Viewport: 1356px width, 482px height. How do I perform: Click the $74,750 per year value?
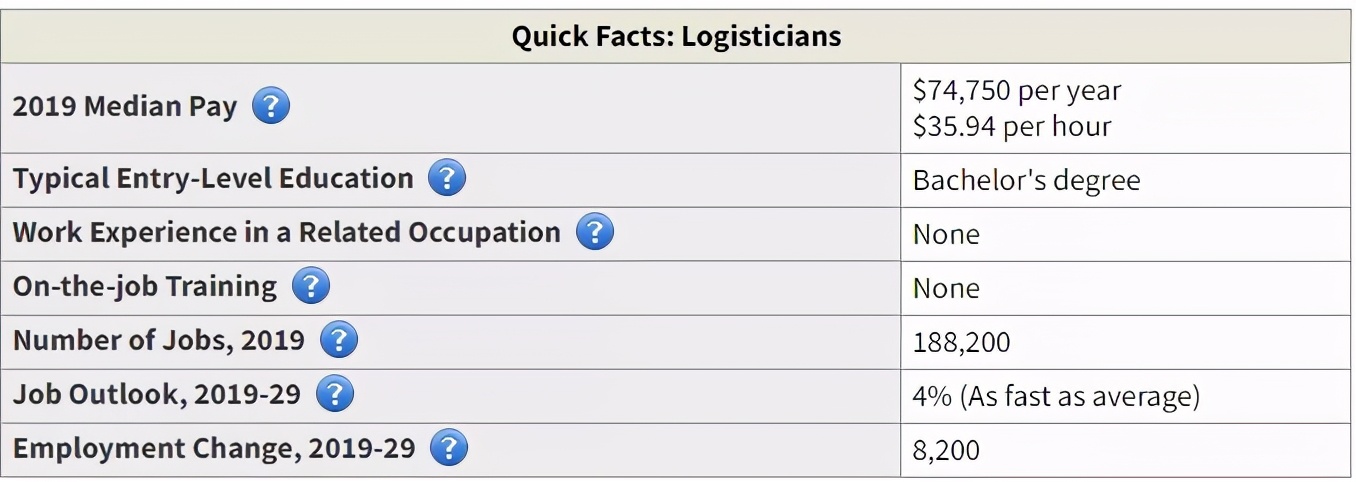pos(1017,91)
